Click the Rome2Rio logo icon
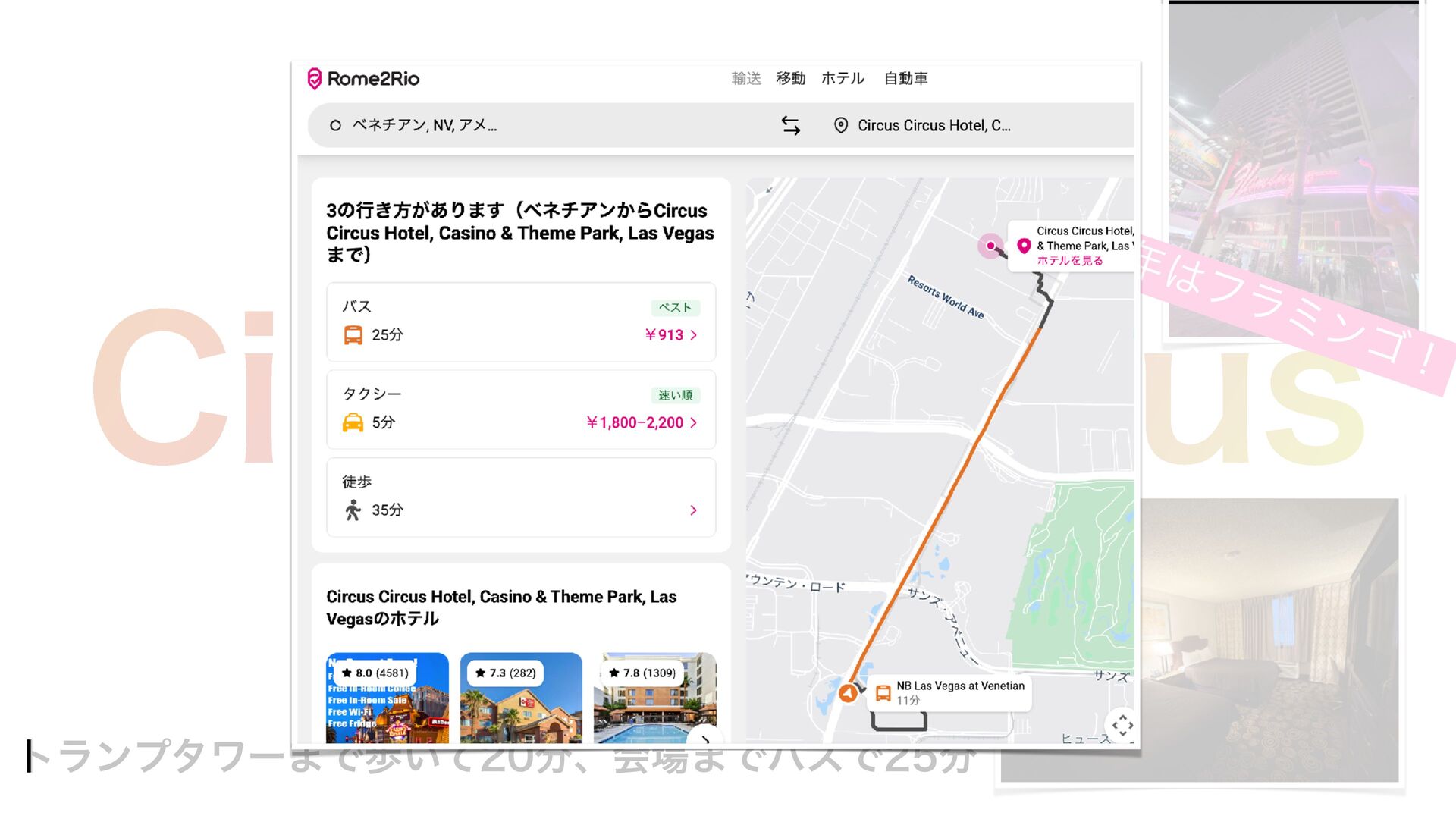Screen dimensions: 1456x819 click(314, 79)
